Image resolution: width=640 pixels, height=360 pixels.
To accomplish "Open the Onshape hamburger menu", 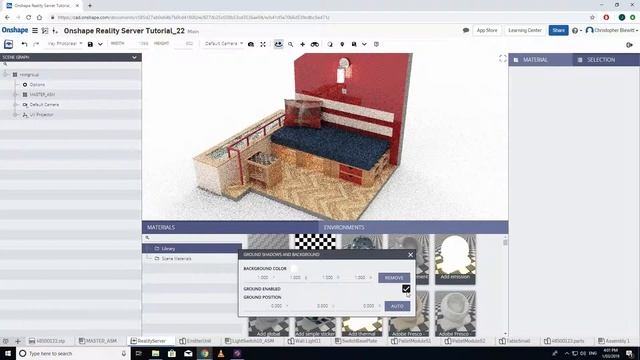I will tap(35, 31).
